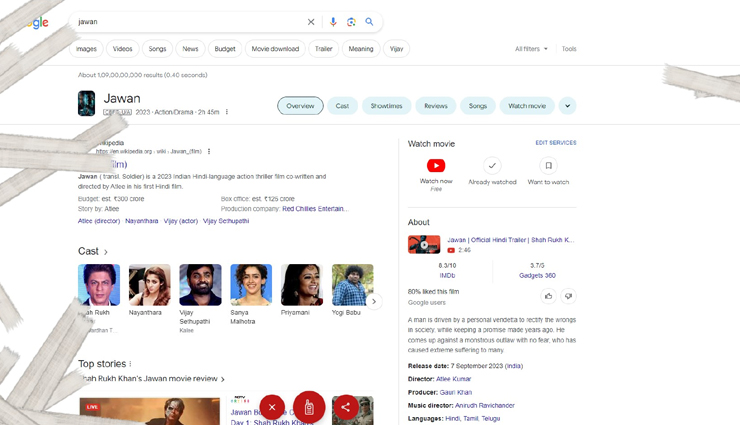Open the All filters dropdown
740x425 pixels.
tap(531, 49)
